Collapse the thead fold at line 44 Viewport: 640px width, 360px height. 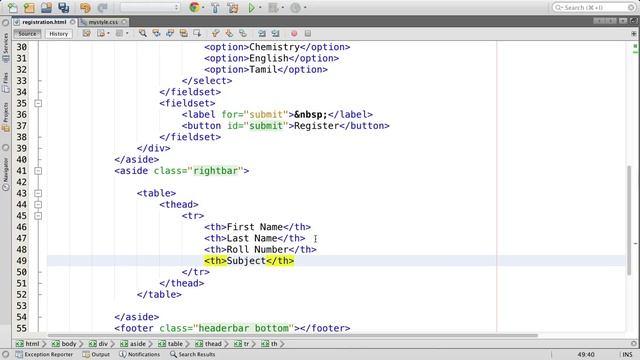[38, 204]
